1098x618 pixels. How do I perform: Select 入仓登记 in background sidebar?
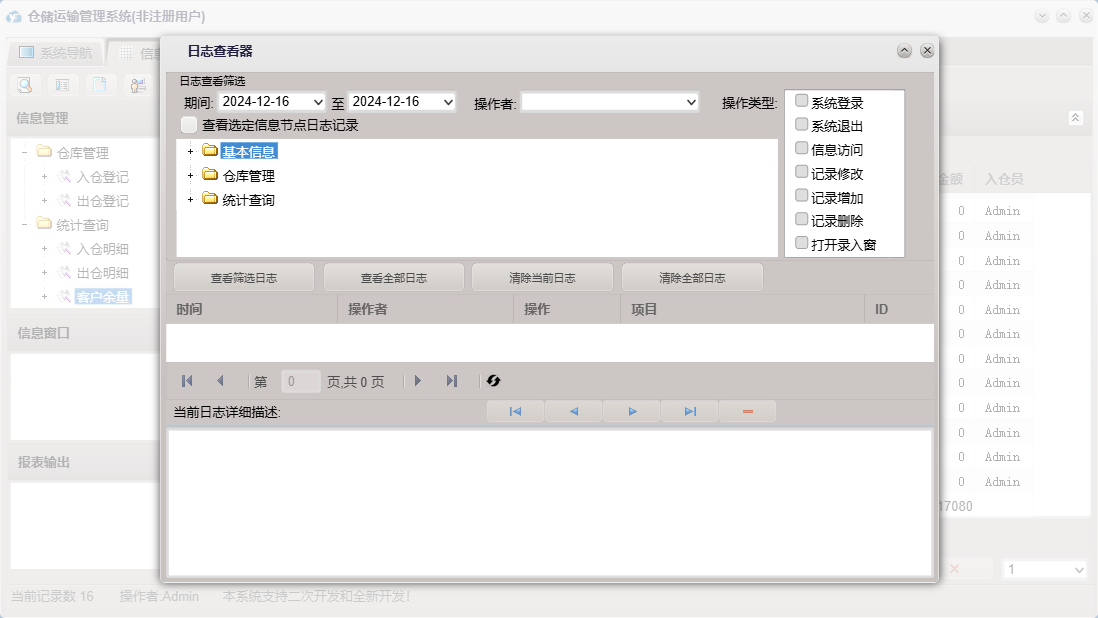[102, 177]
